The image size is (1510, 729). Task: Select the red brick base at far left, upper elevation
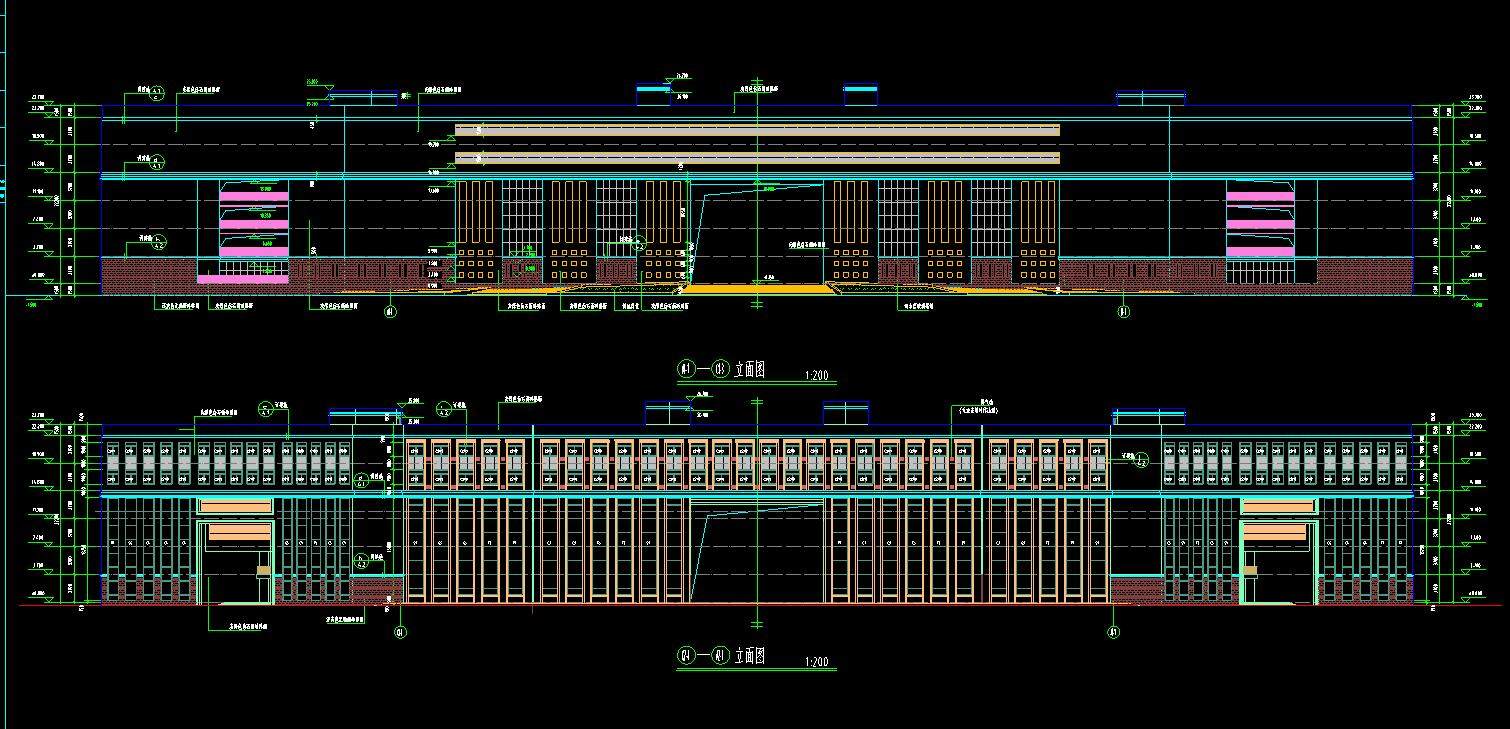(150, 275)
